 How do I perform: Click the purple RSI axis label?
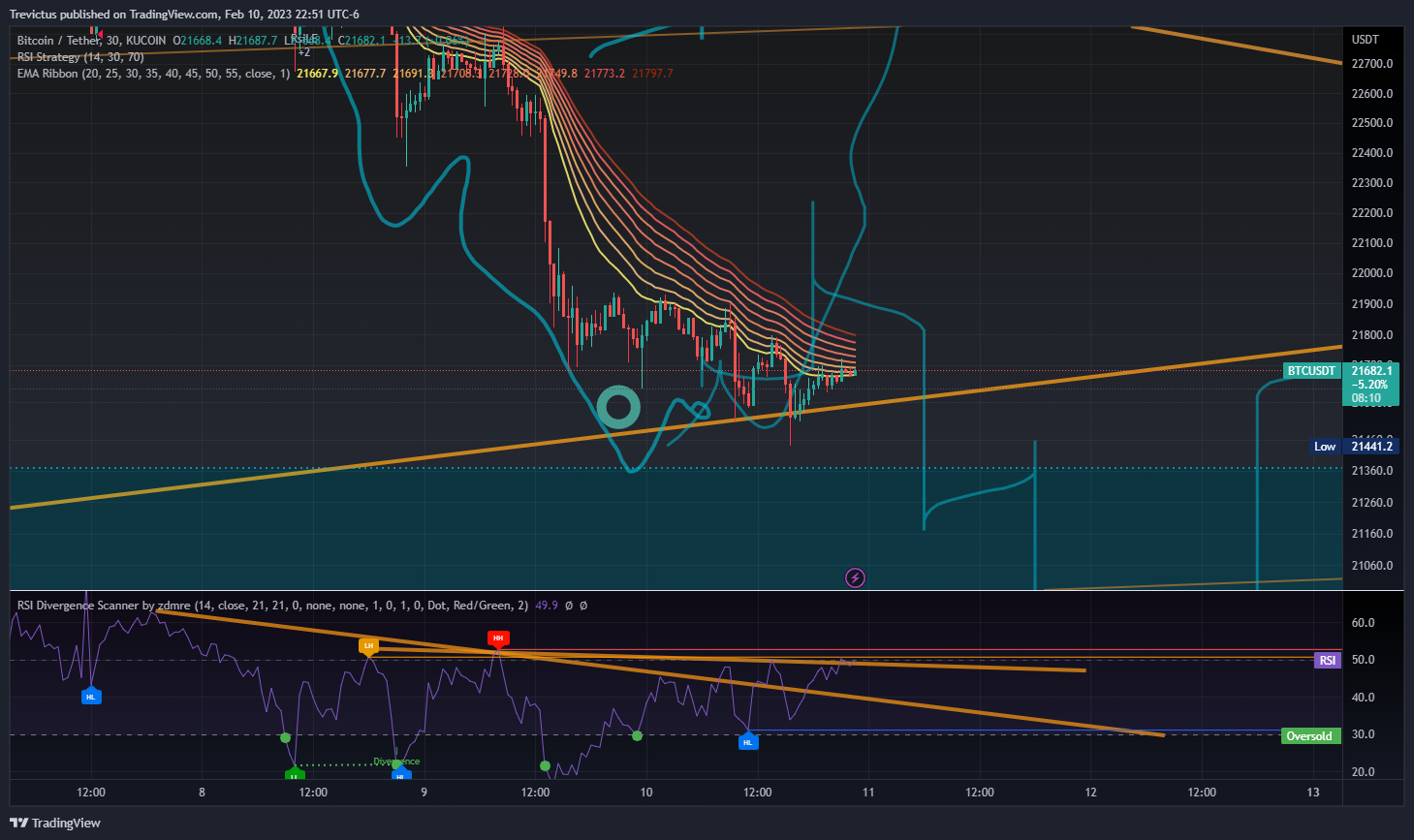click(x=1328, y=661)
